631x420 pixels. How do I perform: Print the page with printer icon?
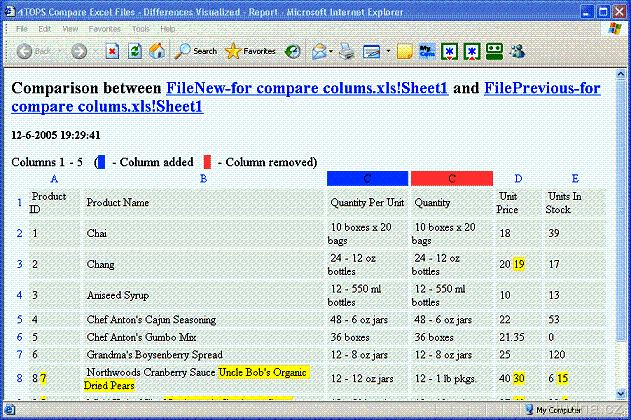(x=346, y=51)
